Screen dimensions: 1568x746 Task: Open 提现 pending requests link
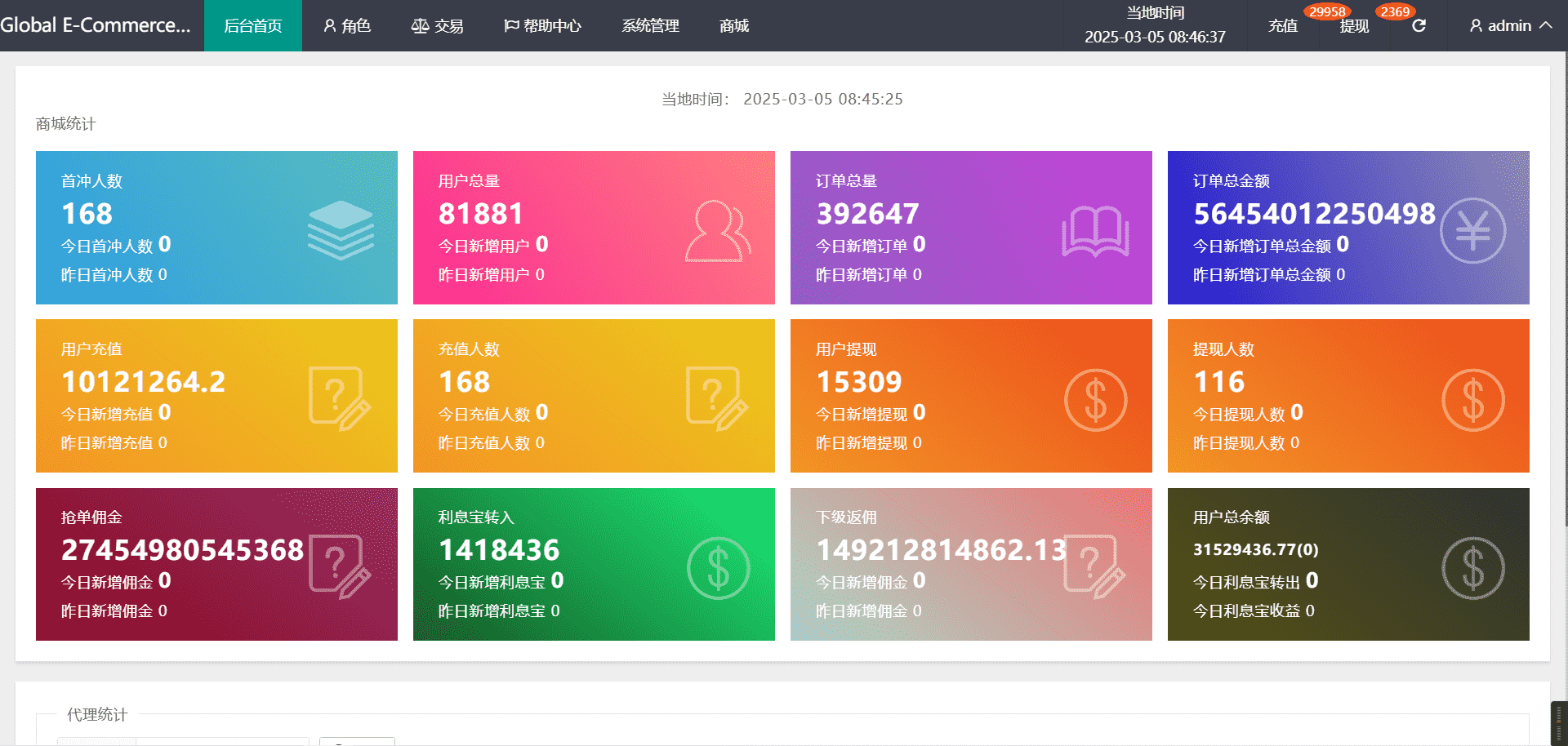pos(1354,26)
